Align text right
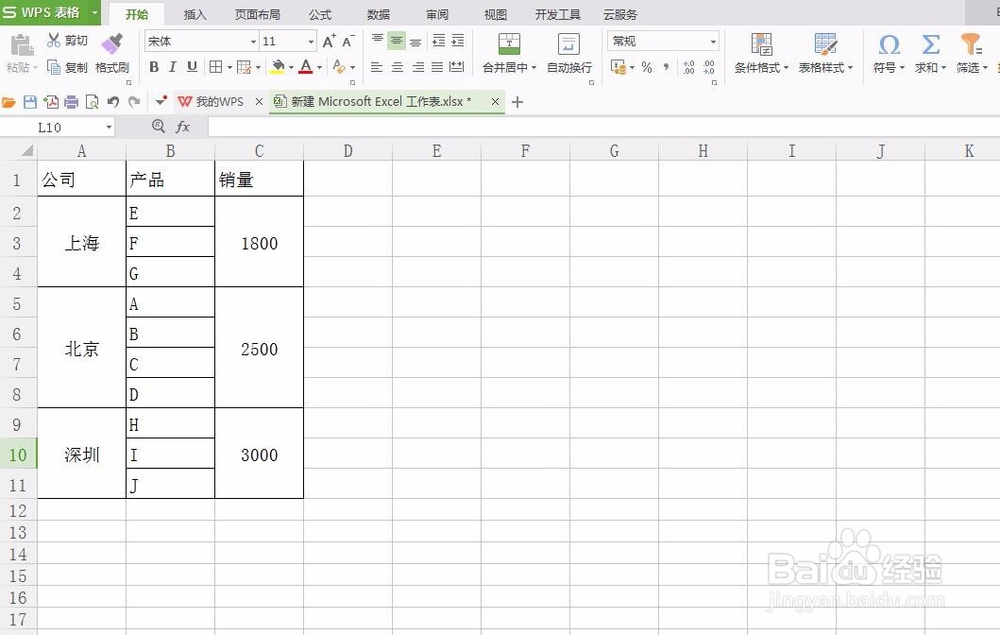The height and width of the screenshot is (635, 1000). pyautogui.click(x=418, y=67)
